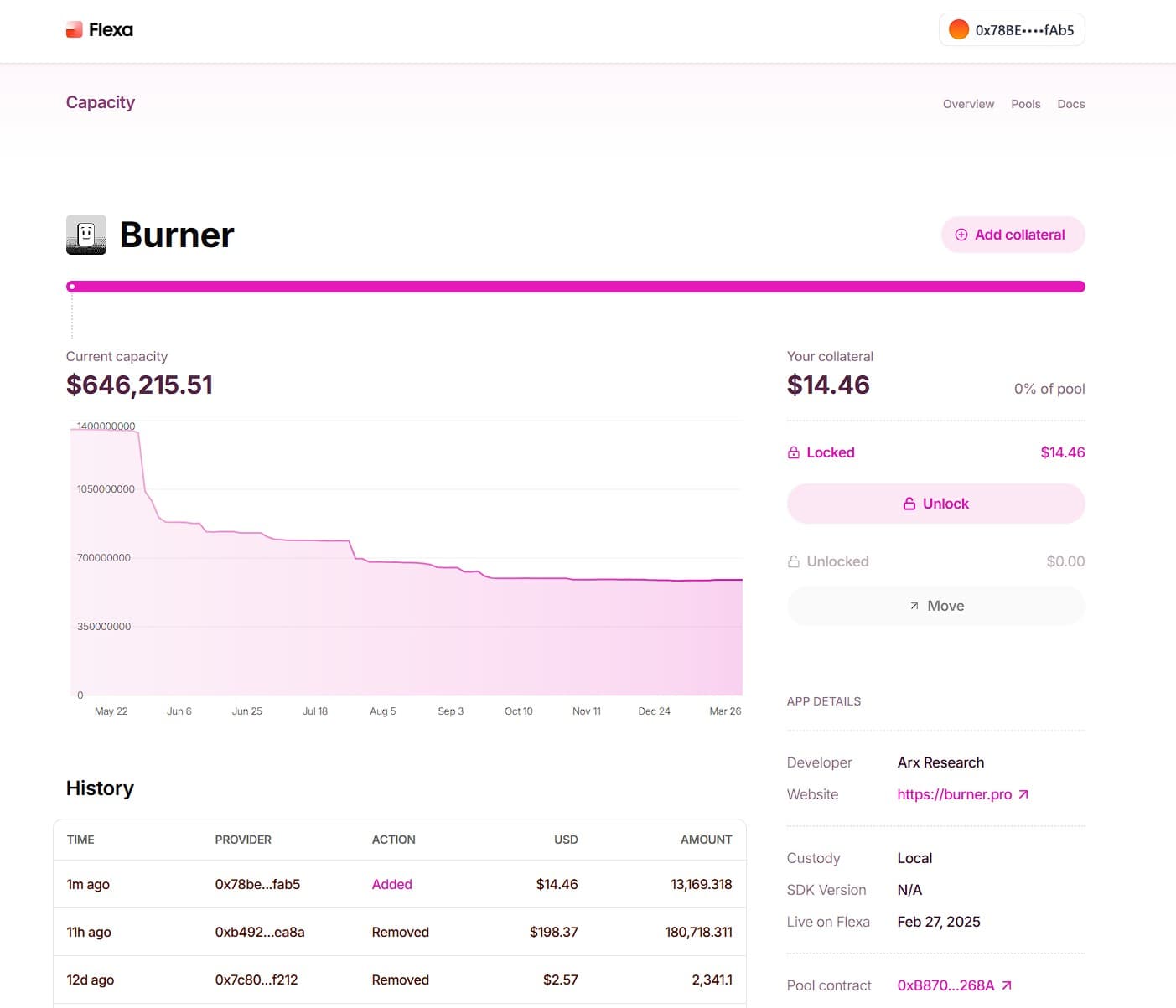Click the magenta capacity progress bar

click(576, 287)
